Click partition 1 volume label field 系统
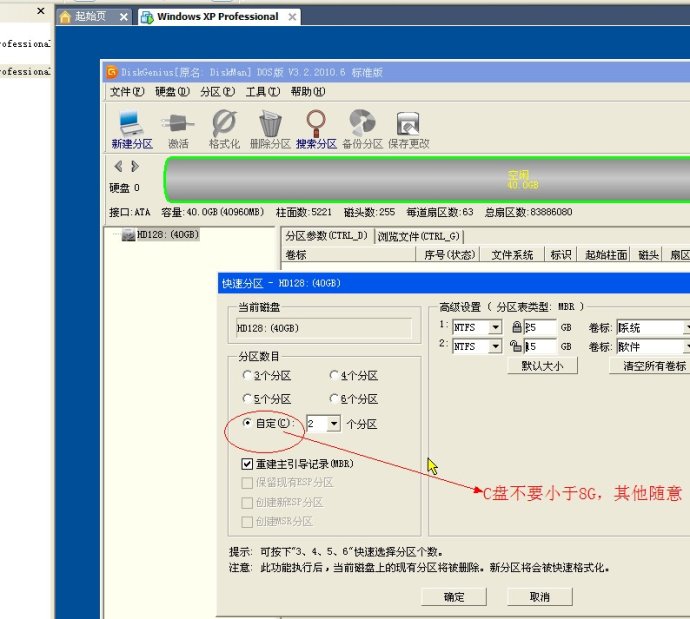This screenshot has width=690, height=619. click(x=653, y=327)
